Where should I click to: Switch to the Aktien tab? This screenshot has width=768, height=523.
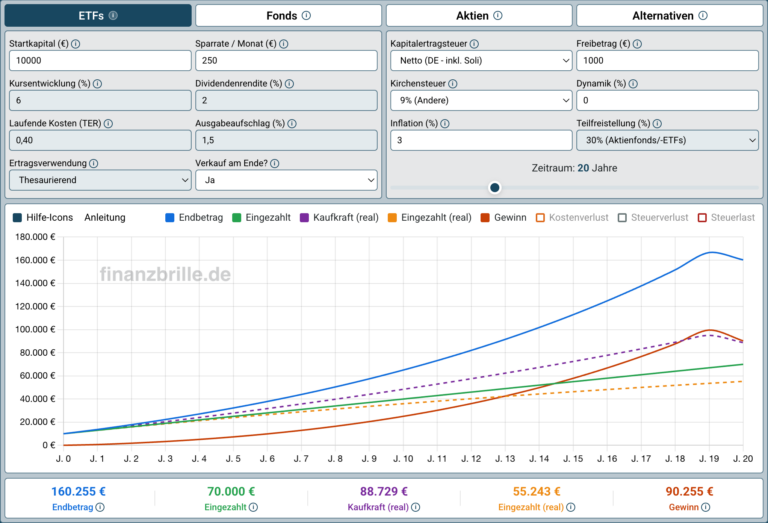tap(479, 16)
